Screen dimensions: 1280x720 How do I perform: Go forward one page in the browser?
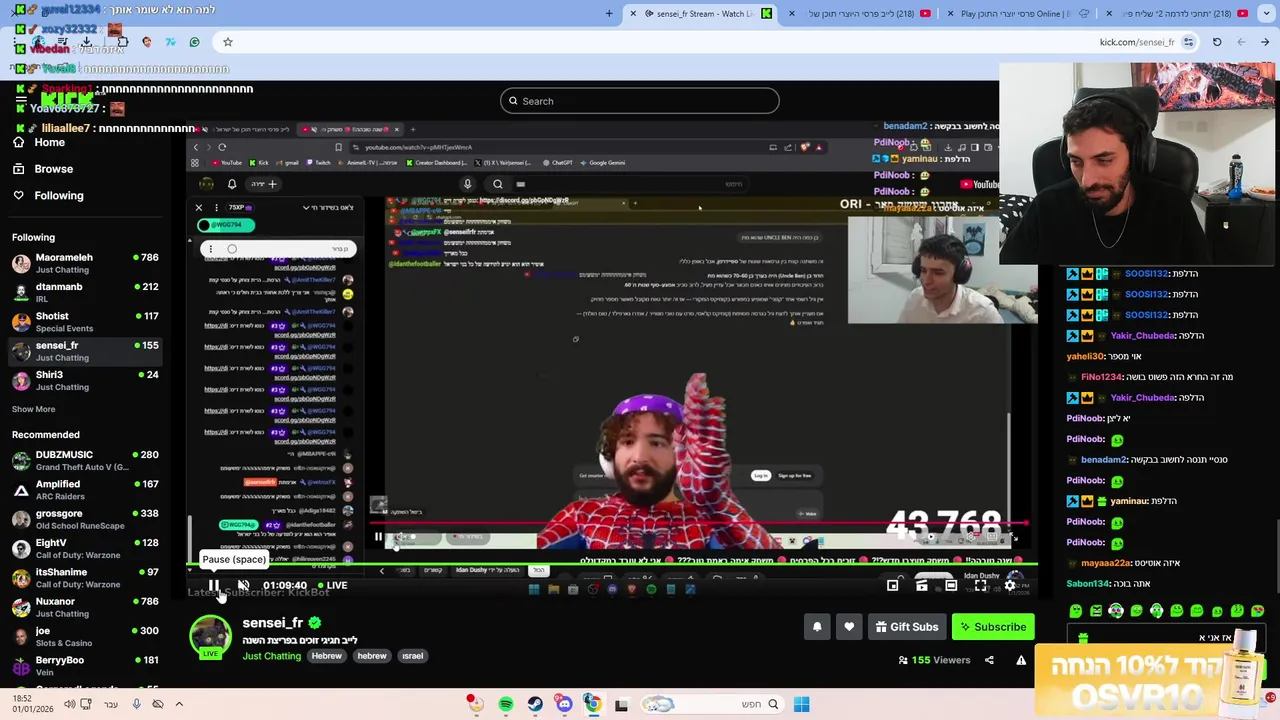coord(1241,42)
